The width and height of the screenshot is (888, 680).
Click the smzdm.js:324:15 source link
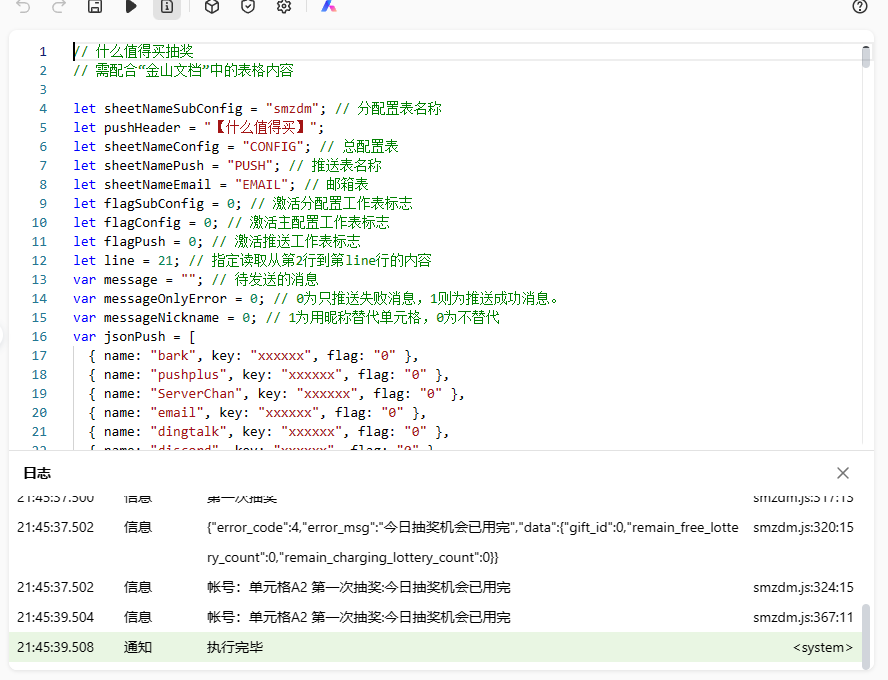click(803, 587)
